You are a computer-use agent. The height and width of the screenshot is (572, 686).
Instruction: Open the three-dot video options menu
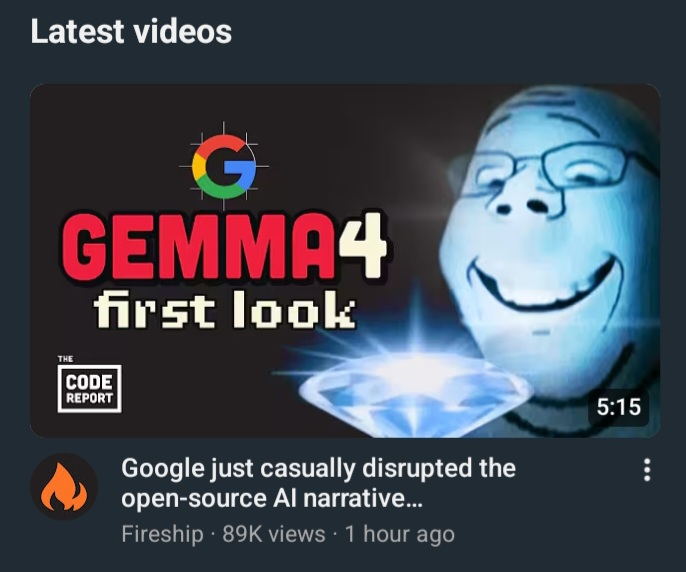pyautogui.click(x=647, y=470)
